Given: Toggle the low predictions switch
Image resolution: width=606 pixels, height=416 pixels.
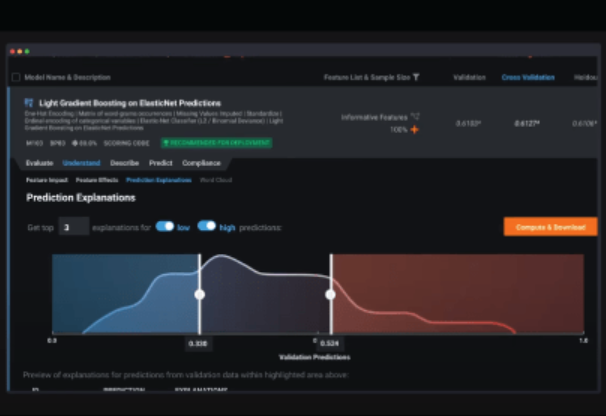Looking at the screenshot, I should click(165, 226).
